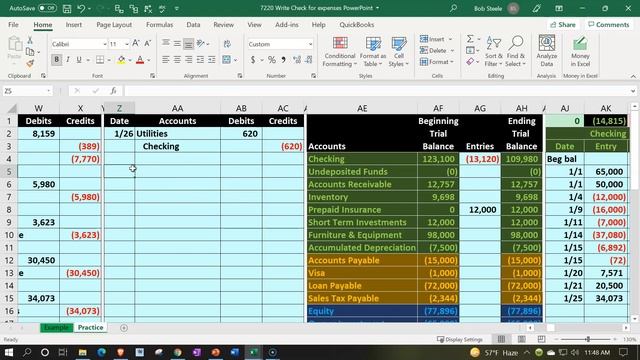Click Find & Select magnifier icon
Viewport: 640px width, 360px height.
(x=516, y=51)
